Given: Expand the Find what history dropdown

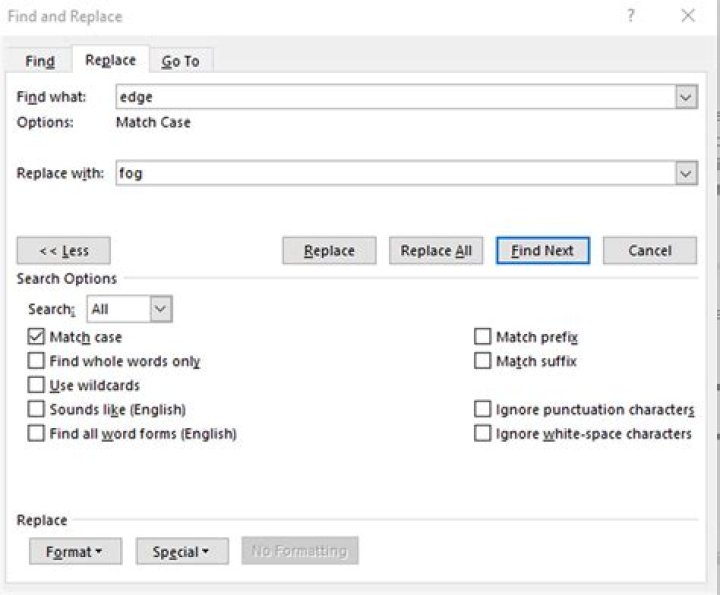Looking at the screenshot, I should pyautogui.click(x=686, y=97).
